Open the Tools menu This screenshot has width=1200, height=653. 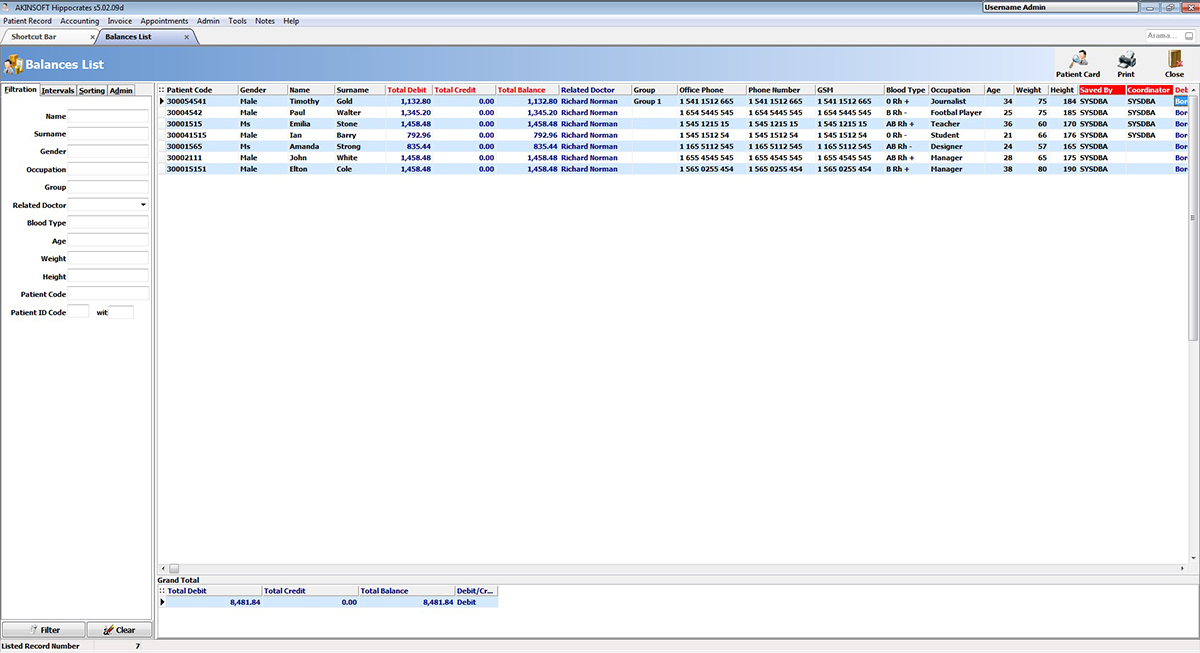point(237,21)
